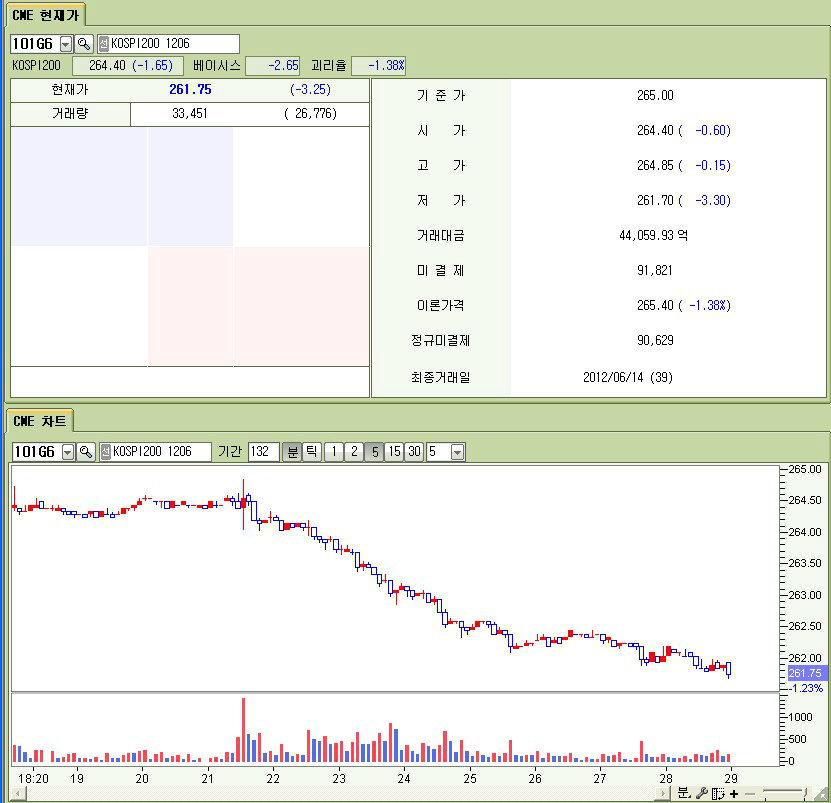
Task: Toggle the 틱 (tick) chart mode
Action: click(x=311, y=452)
